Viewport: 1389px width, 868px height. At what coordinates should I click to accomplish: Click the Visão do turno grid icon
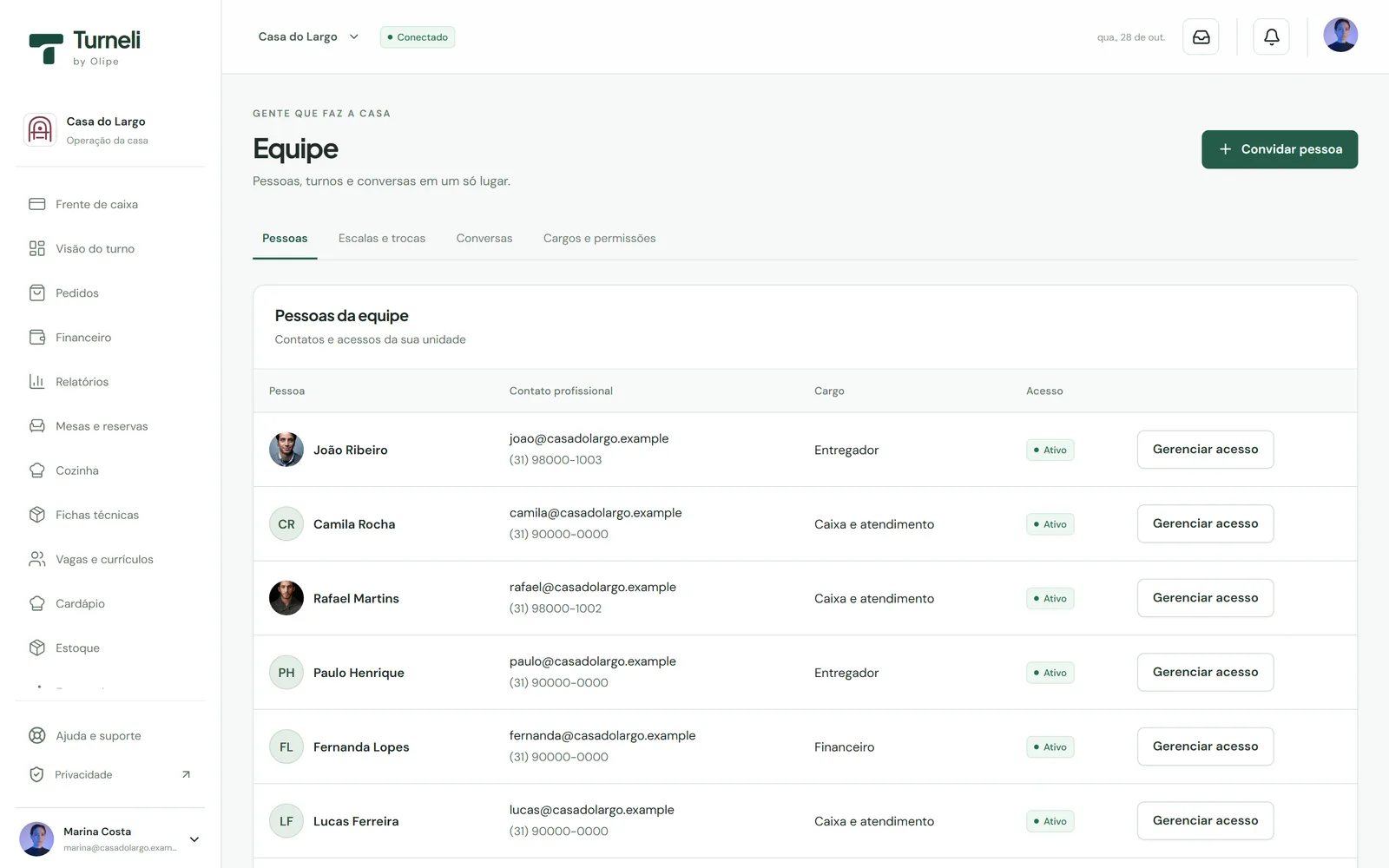[x=37, y=248]
